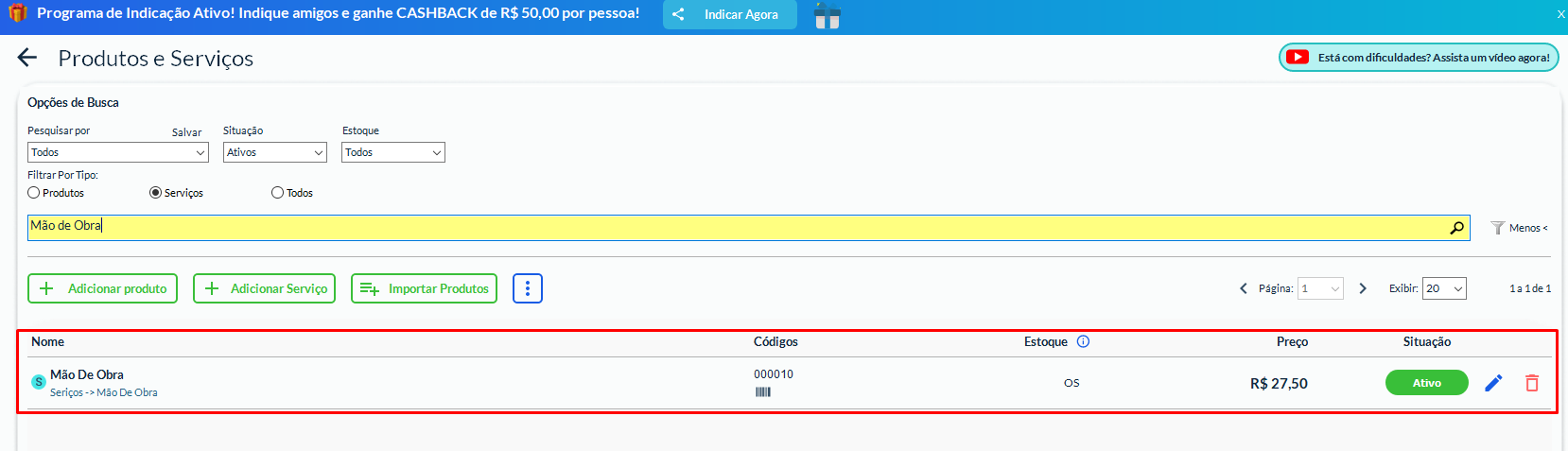Click Importar Produtos button
The image size is (1568, 451).
coord(424,288)
